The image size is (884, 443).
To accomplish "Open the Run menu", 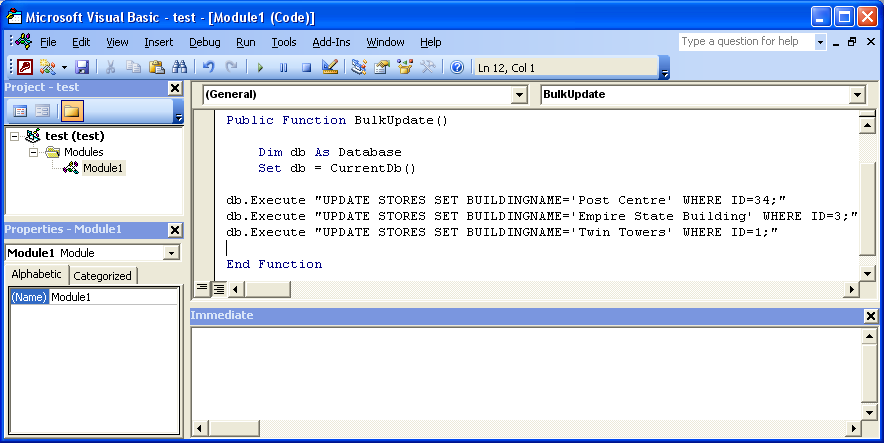I will pos(246,42).
